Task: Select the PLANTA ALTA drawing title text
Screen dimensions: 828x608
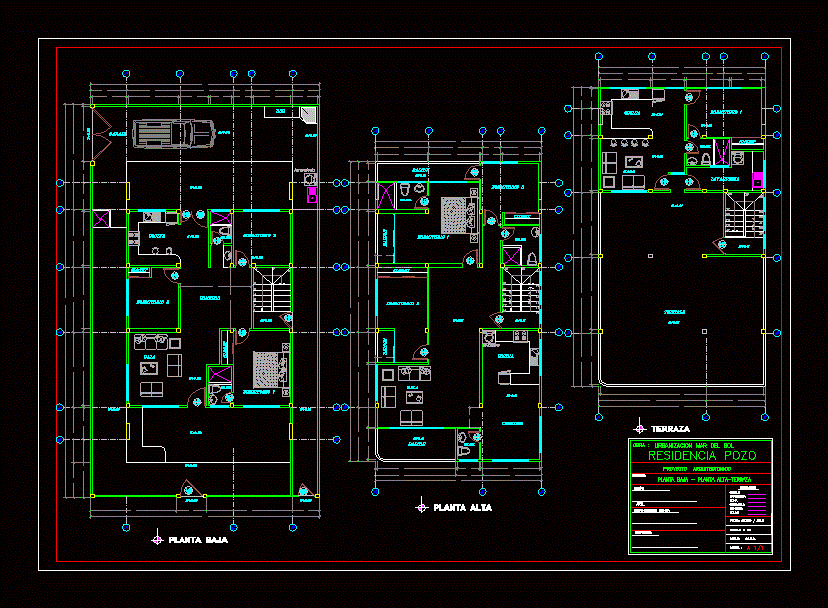Action: point(462,508)
